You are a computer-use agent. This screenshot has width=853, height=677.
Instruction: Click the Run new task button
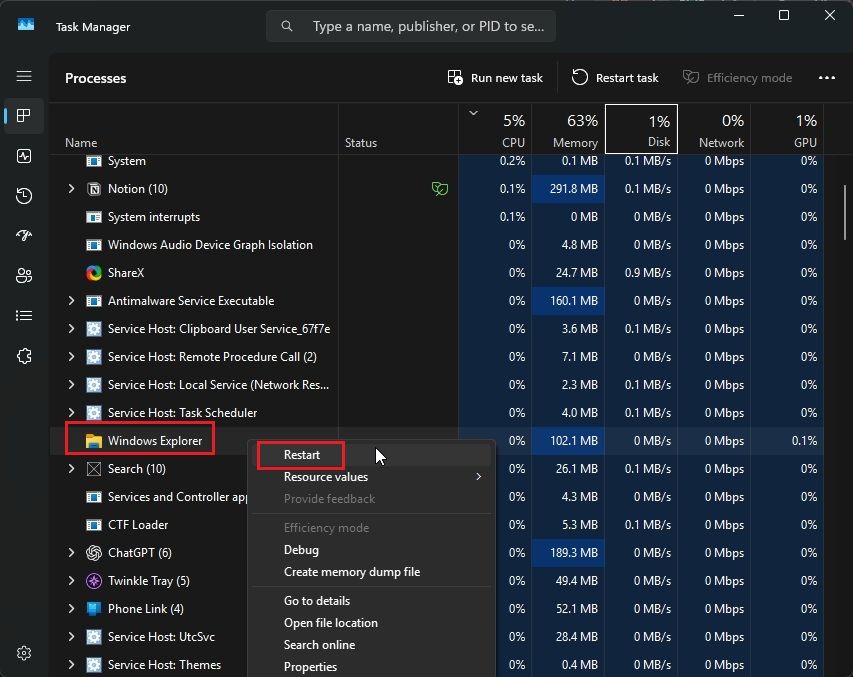tap(495, 78)
